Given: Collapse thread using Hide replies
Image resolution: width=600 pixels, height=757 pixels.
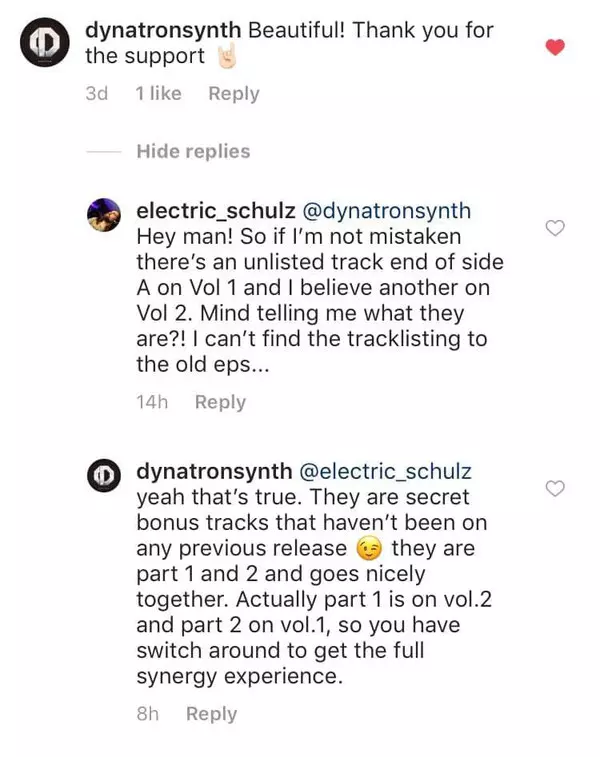Looking at the screenshot, I should 193,152.
